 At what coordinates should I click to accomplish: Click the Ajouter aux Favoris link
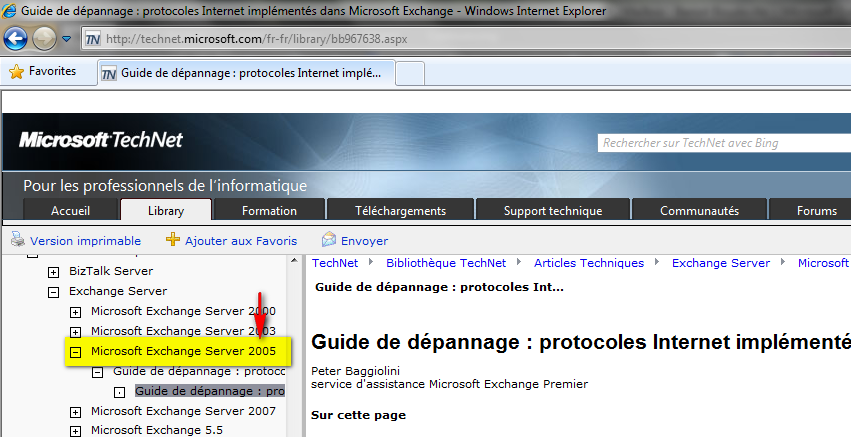[x=241, y=241]
